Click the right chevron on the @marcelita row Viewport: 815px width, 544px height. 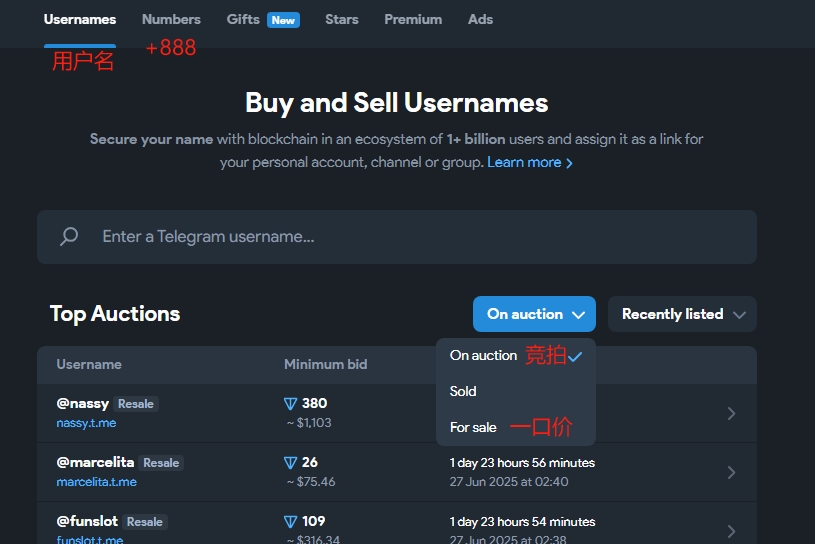click(x=731, y=472)
